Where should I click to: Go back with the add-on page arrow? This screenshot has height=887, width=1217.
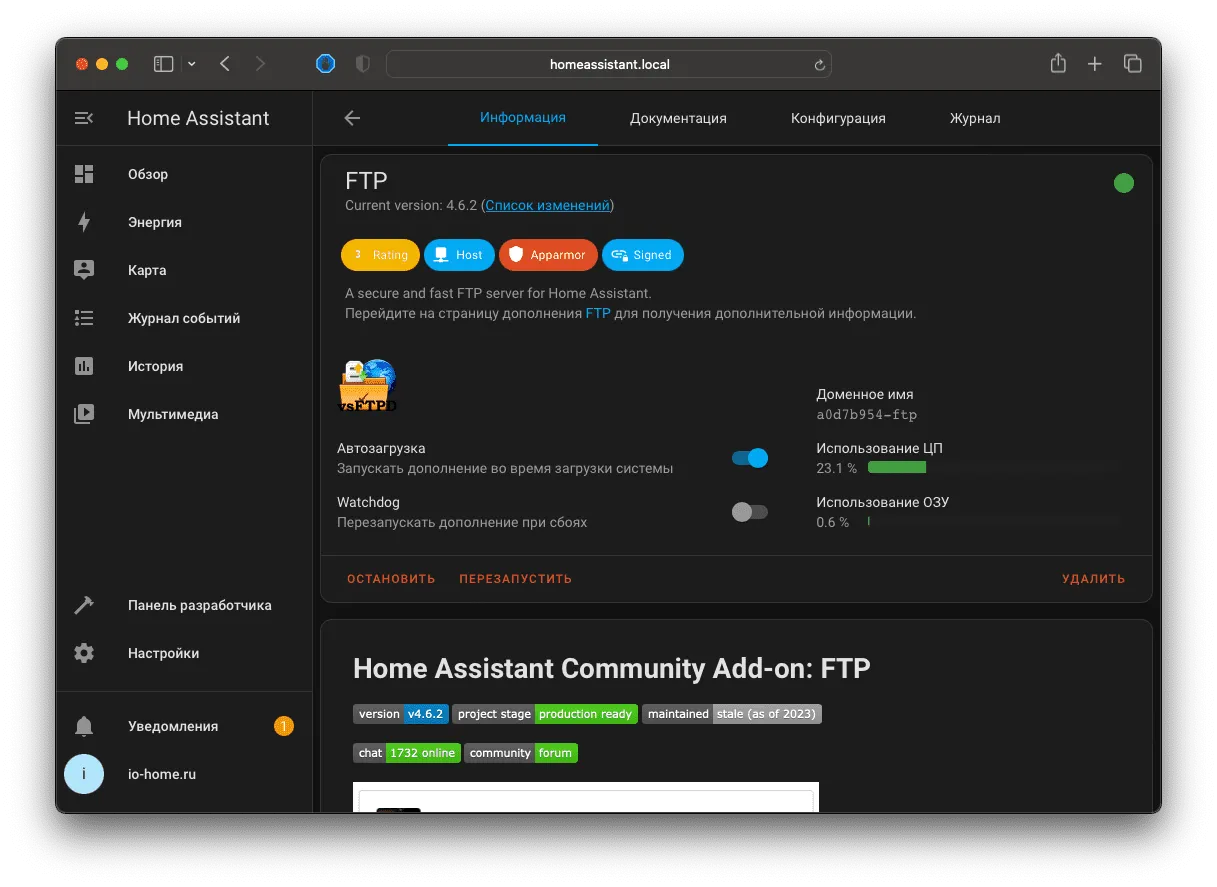coord(352,118)
